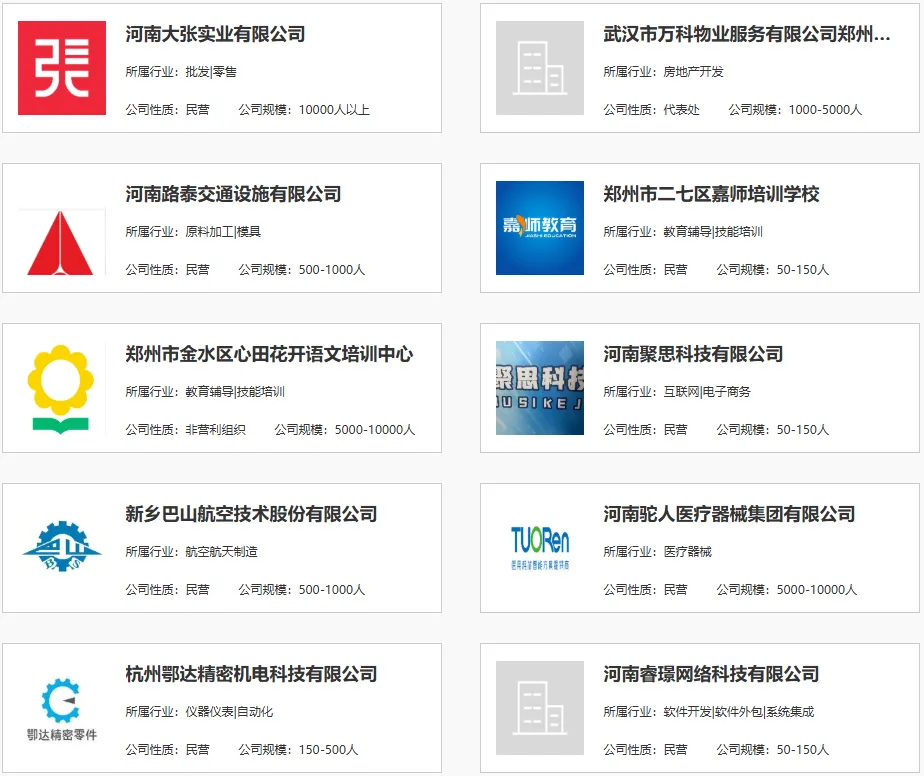Open the yellow flower logo of 心田花开
Image resolution: width=924 pixels, height=776 pixels.
(x=61, y=389)
